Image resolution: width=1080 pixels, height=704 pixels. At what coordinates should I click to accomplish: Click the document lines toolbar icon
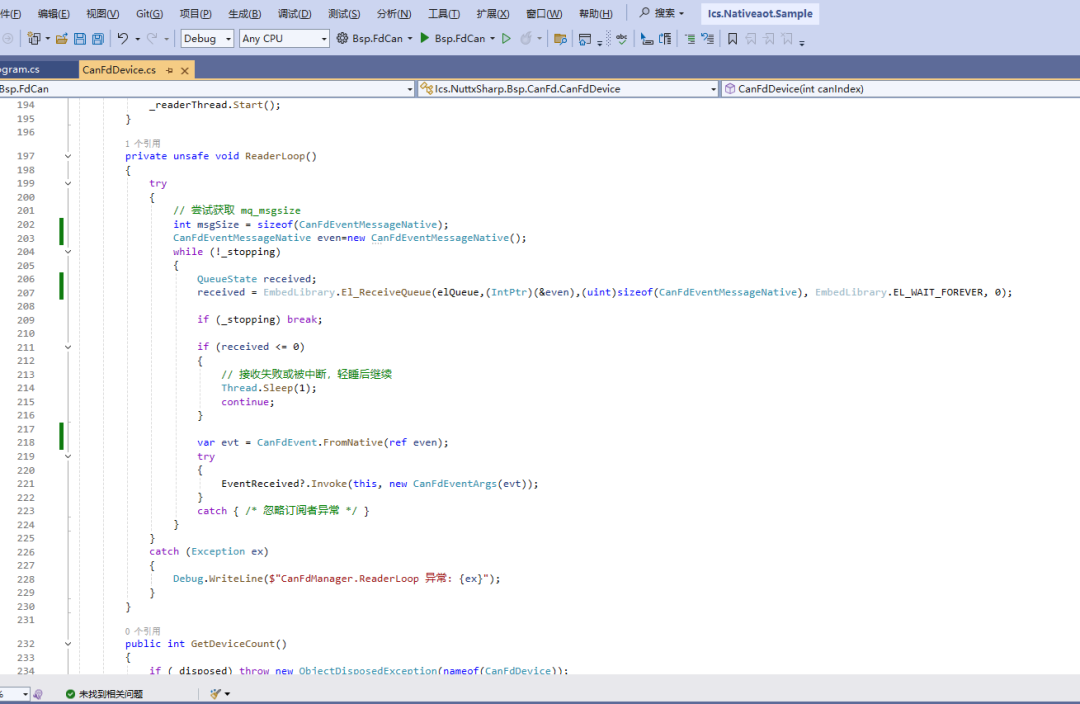[665, 39]
